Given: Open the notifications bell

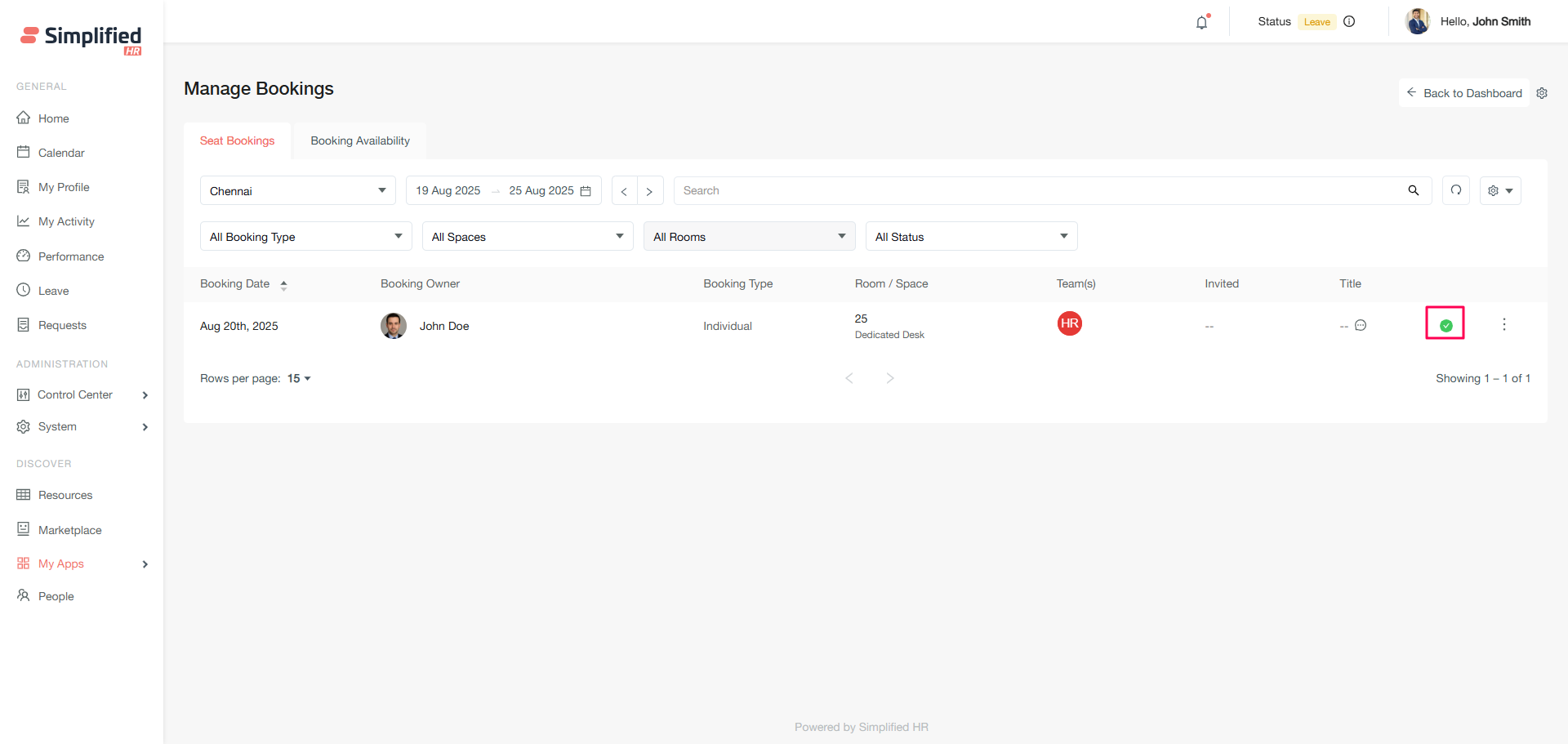Looking at the screenshot, I should tap(1201, 22).
